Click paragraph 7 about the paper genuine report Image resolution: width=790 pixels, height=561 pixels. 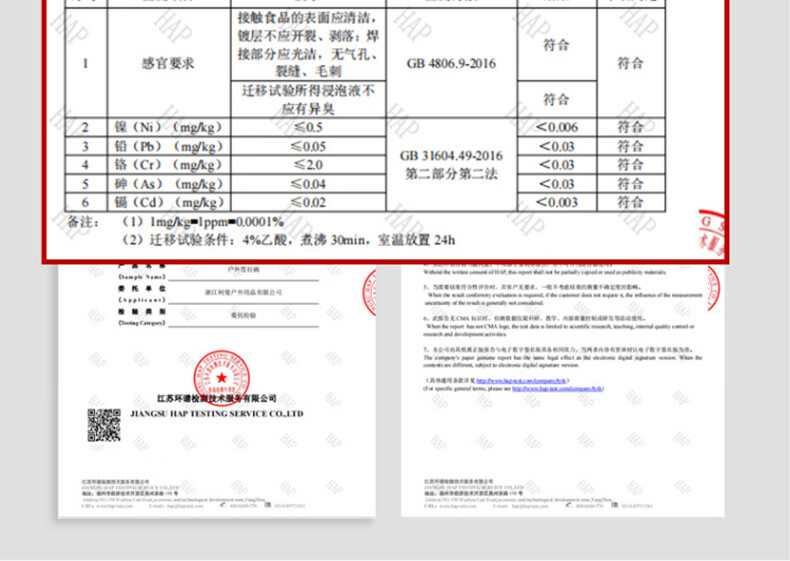562,357
